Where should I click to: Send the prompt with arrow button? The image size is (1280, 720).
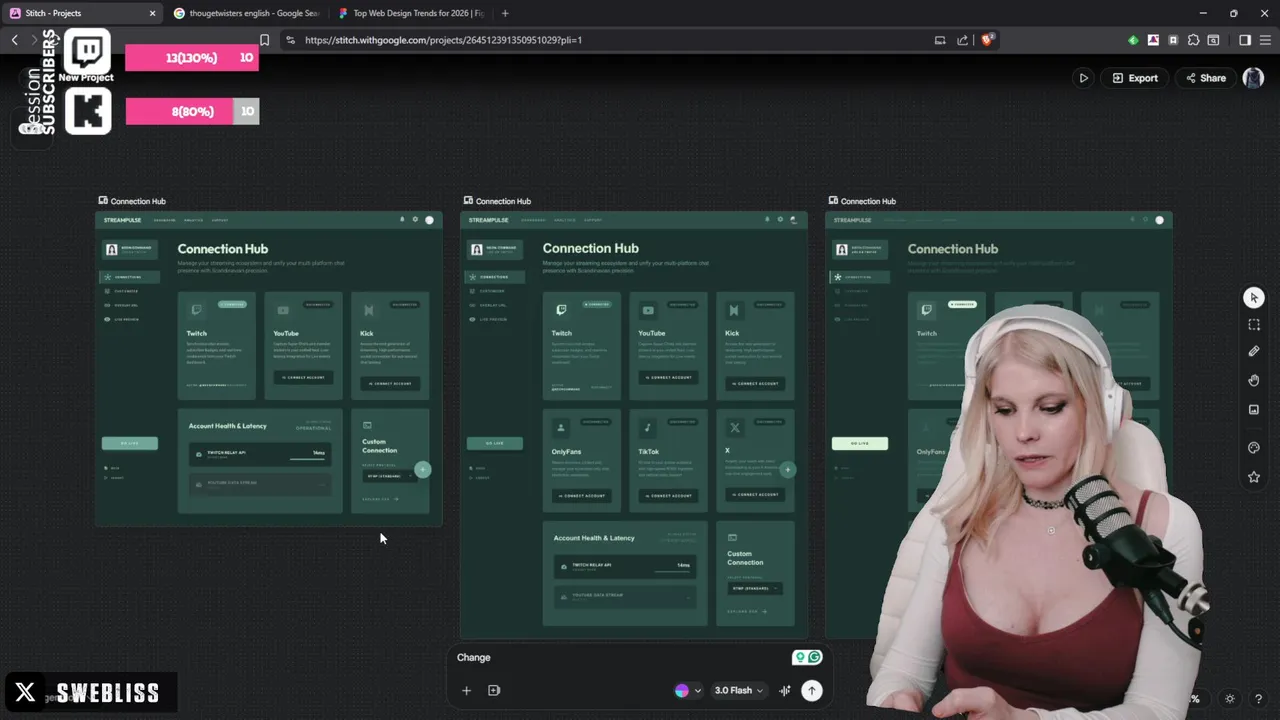(812, 690)
